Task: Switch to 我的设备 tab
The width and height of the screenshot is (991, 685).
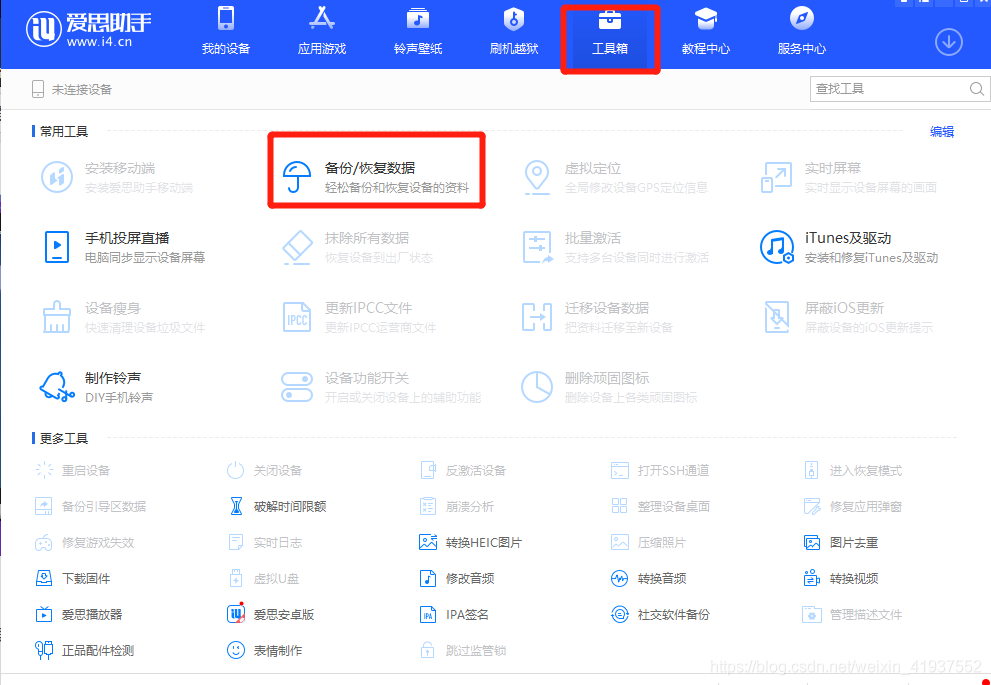Action: pyautogui.click(x=225, y=32)
